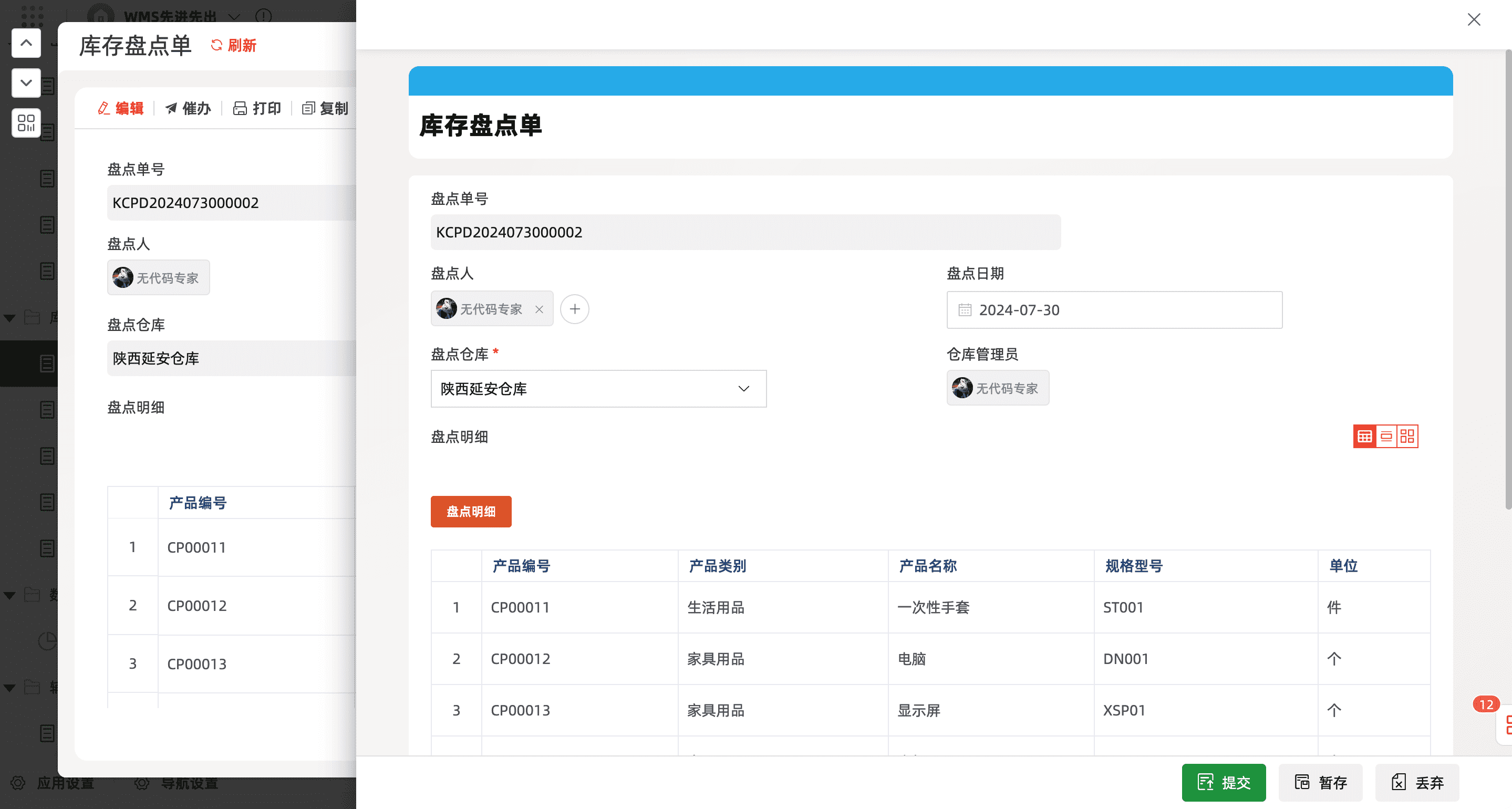This screenshot has height=809, width=1512.
Task: Click the refresh icon beside the title
Action: [216, 45]
